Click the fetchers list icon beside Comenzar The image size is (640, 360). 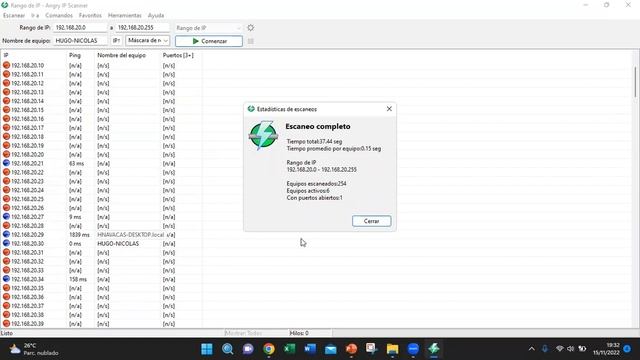(251, 41)
